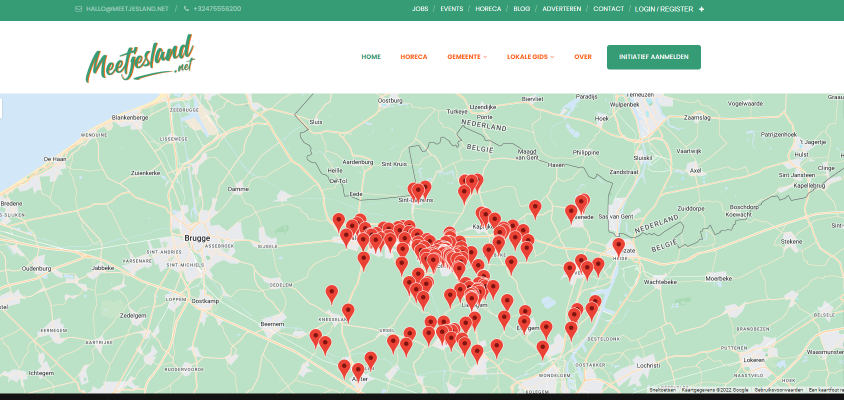This screenshot has width=844, height=400.
Task: Click the Oudenburg label on the map
Action: click(x=37, y=269)
